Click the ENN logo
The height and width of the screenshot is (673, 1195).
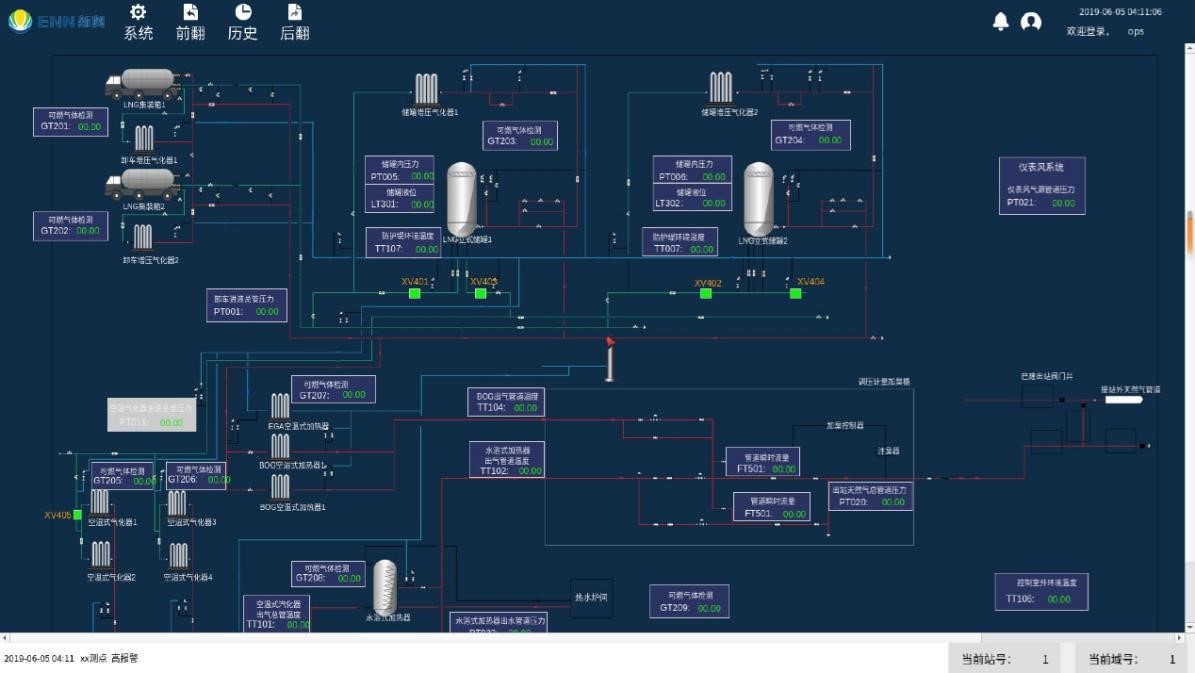tap(56, 21)
